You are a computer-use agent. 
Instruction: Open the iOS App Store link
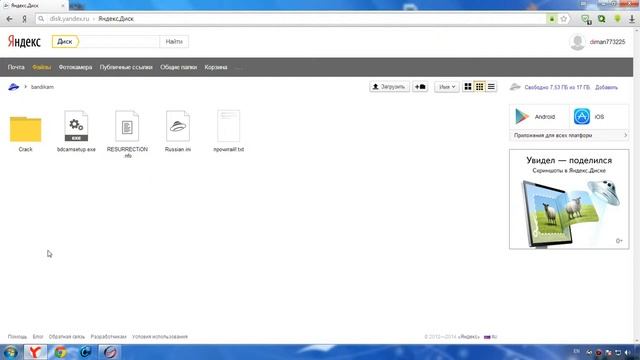click(x=599, y=117)
